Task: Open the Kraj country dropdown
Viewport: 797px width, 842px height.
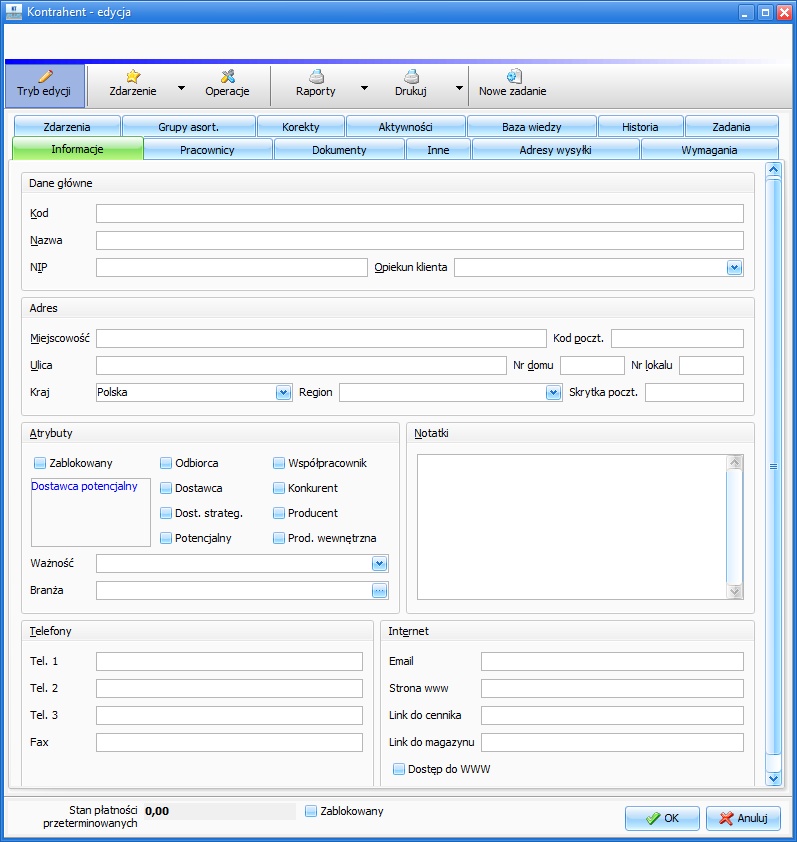Action: [x=284, y=393]
